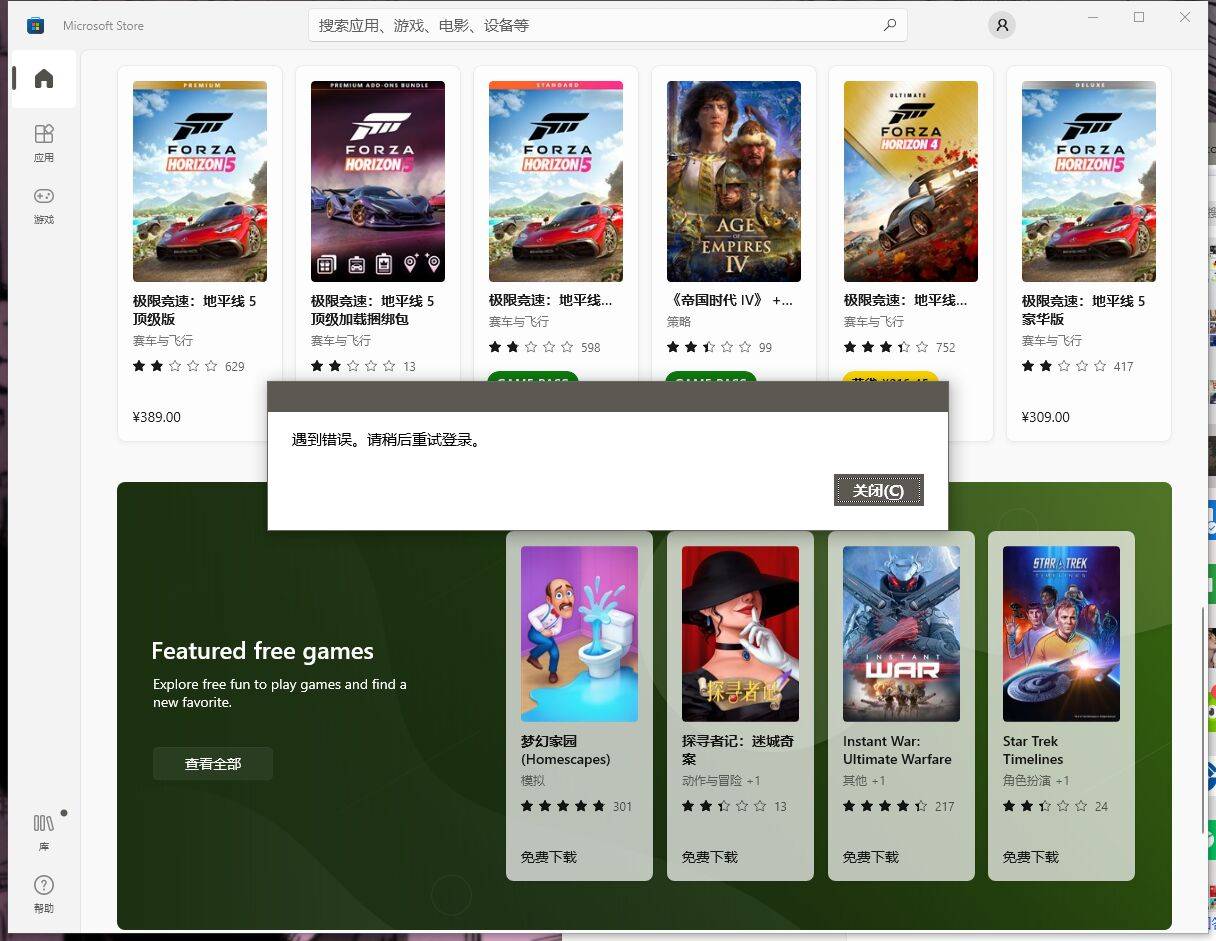Viewport: 1216px width, 941px height.
Task: Click 免费下载 for 梦幻家园 (Homescapes)
Action: point(548,857)
